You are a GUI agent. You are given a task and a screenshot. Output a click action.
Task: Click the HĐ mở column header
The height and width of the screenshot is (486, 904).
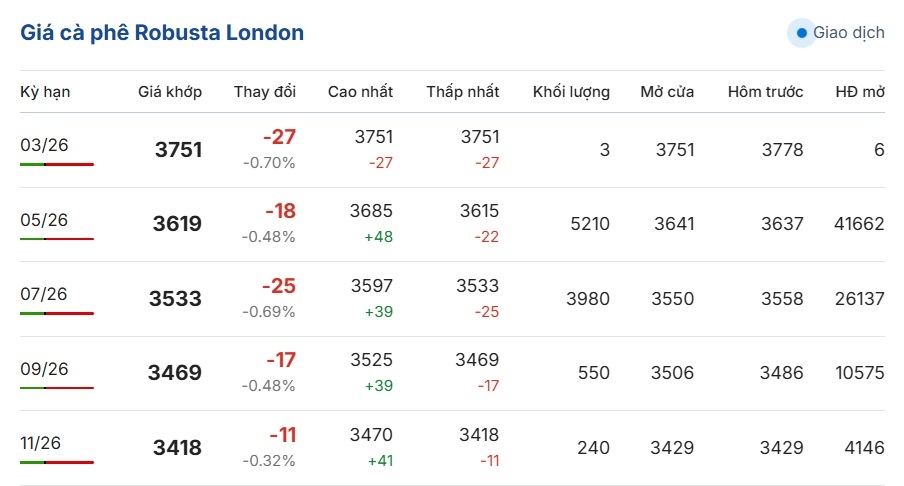point(860,92)
